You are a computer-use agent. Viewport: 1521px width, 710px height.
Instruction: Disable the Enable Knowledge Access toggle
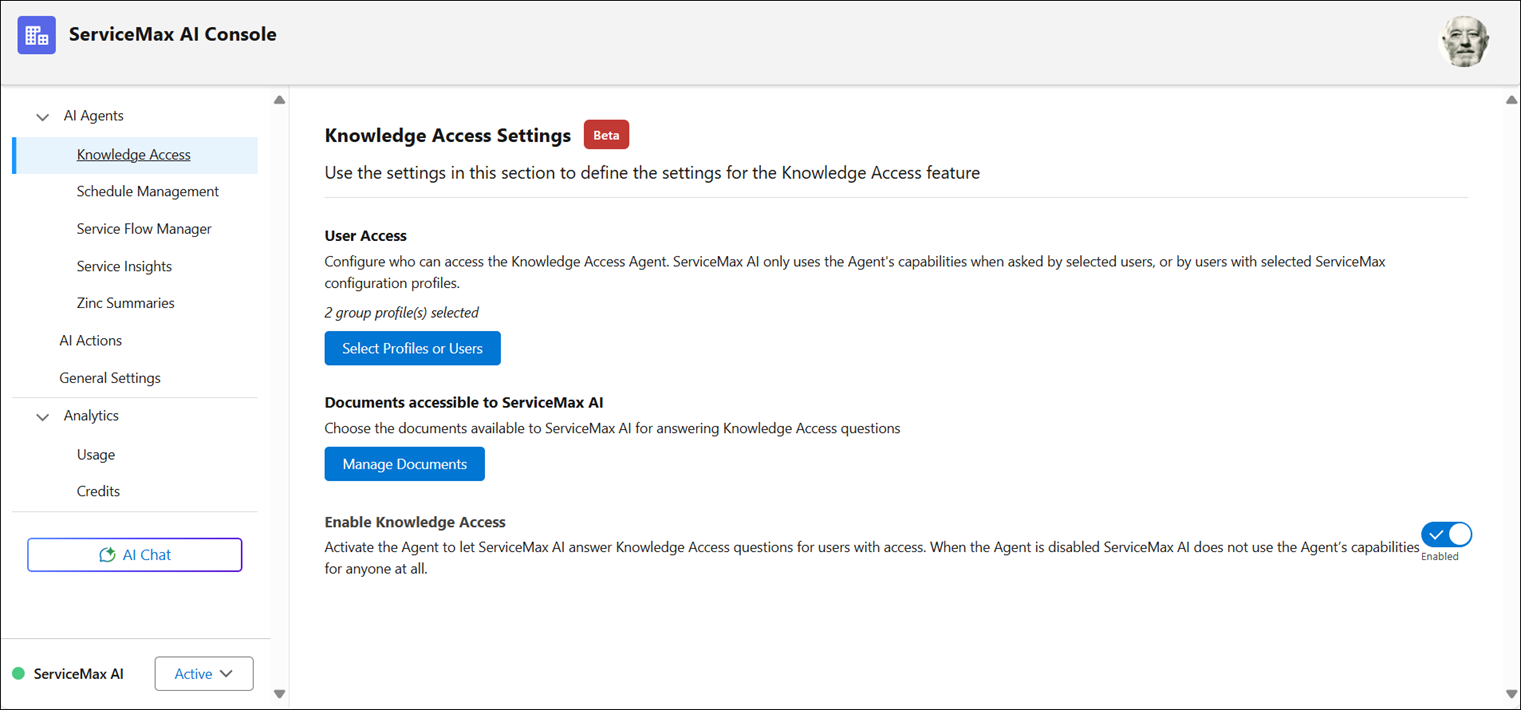click(x=1446, y=535)
